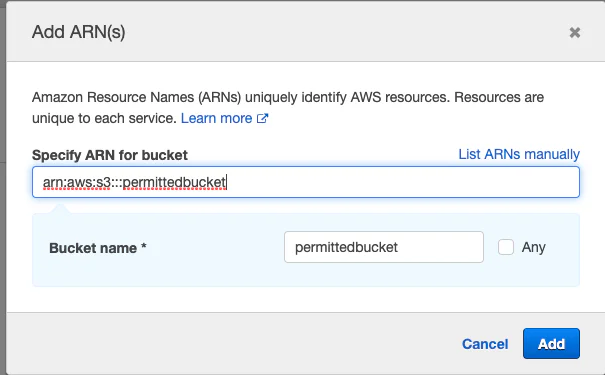The image size is (605, 375).
Task: Click the external link icon beside Learn more
Action: click(x=262, y=118)
